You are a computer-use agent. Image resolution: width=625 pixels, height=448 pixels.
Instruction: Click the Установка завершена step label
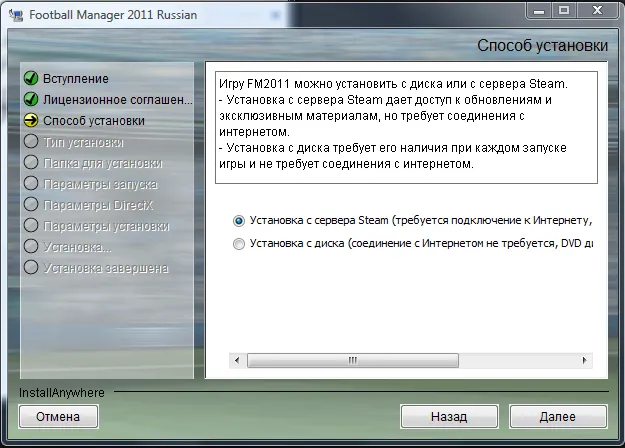(106, 268)
